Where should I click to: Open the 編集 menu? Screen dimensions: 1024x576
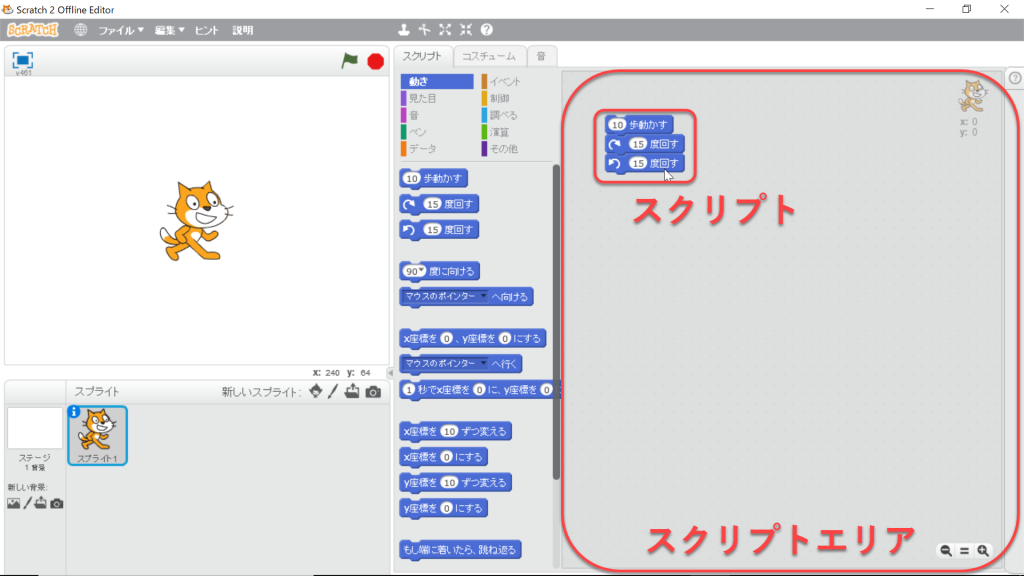click(169, 30)
